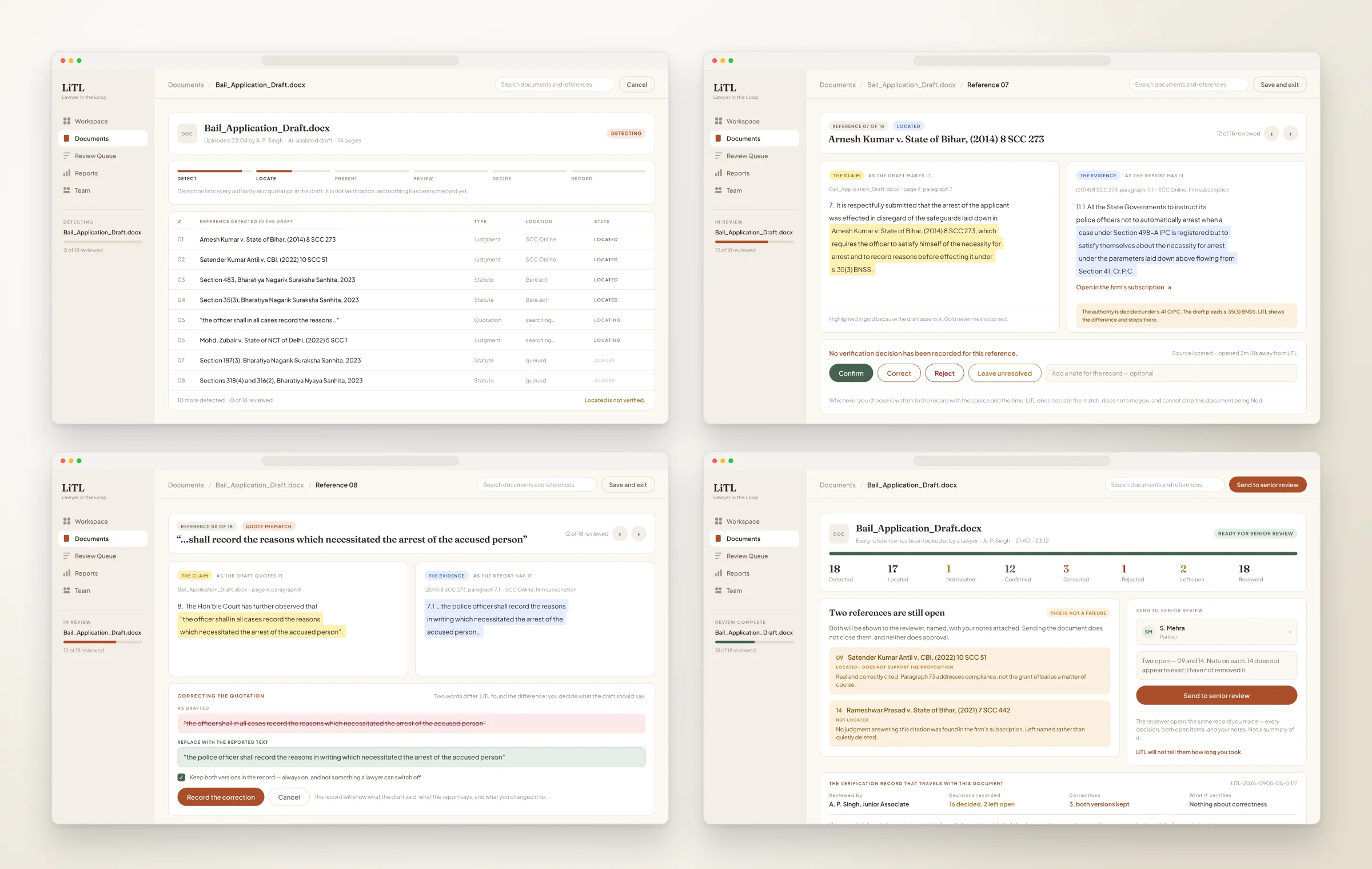Open Workspace icon in the Reference 08 window sidebar
1372x869 pixels.
[x=67, y=521]
